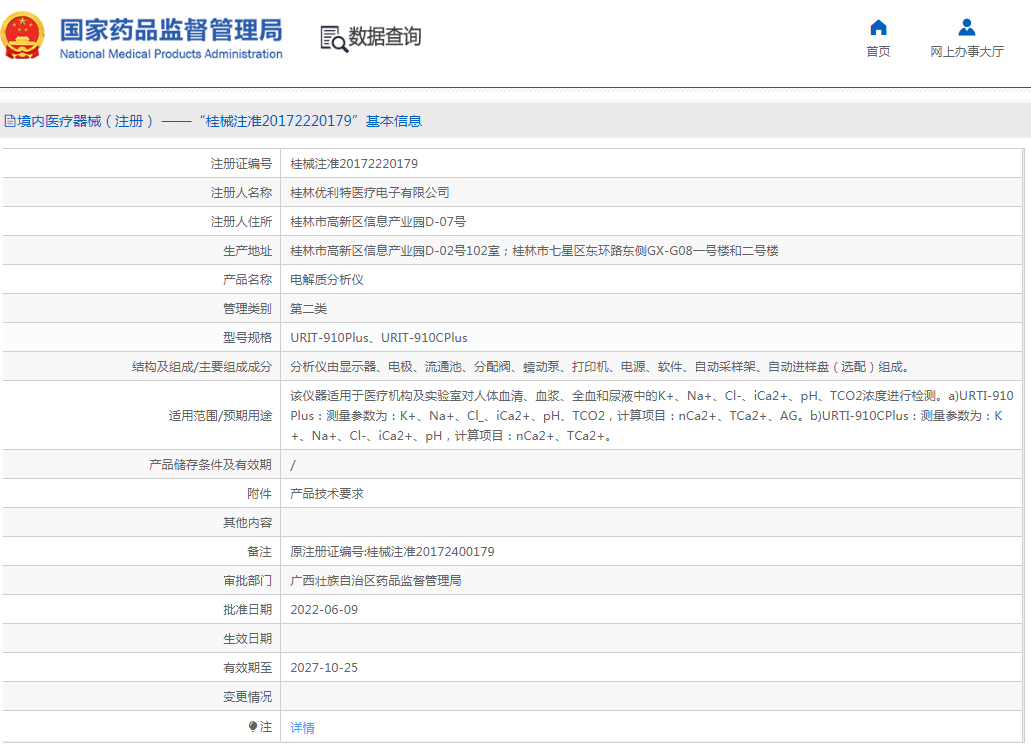This screenshot has width=1031, height=749.
Task: Click the 注册人住所 row label
Action: [241, 222]
